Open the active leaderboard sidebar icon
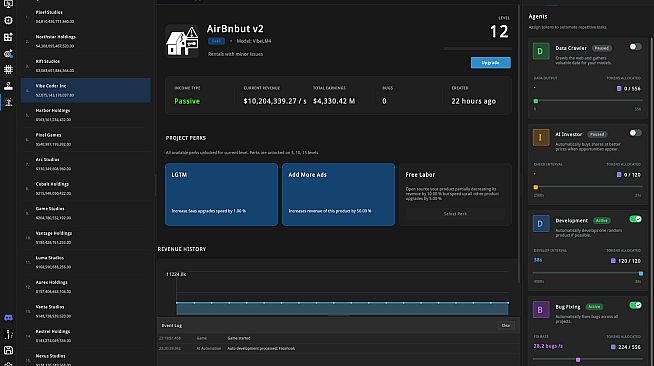This screenshot has width=654, height=366. [x=8, y=103]
